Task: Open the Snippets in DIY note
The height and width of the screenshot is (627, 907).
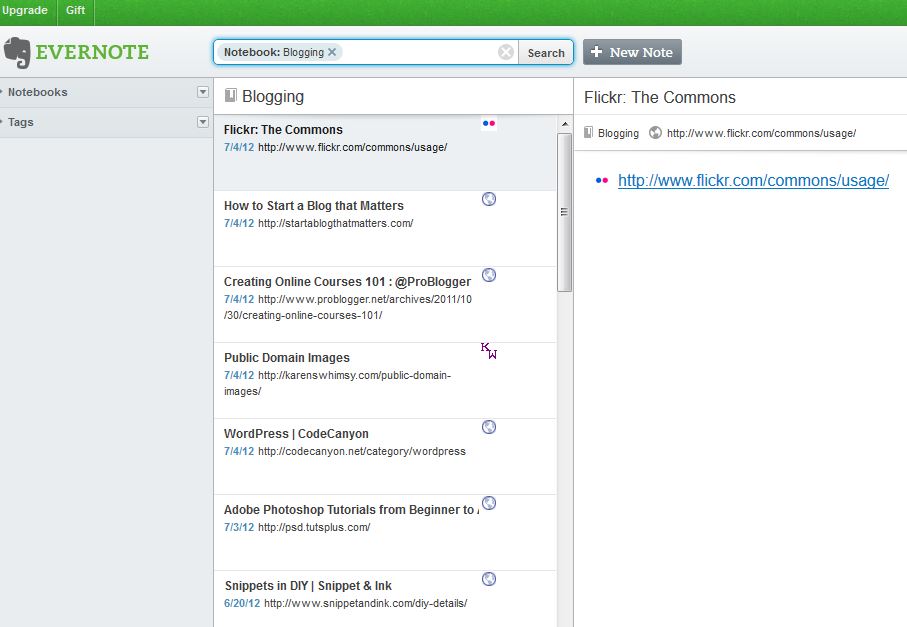Action: pyautogui.click(x=385, y=599)
